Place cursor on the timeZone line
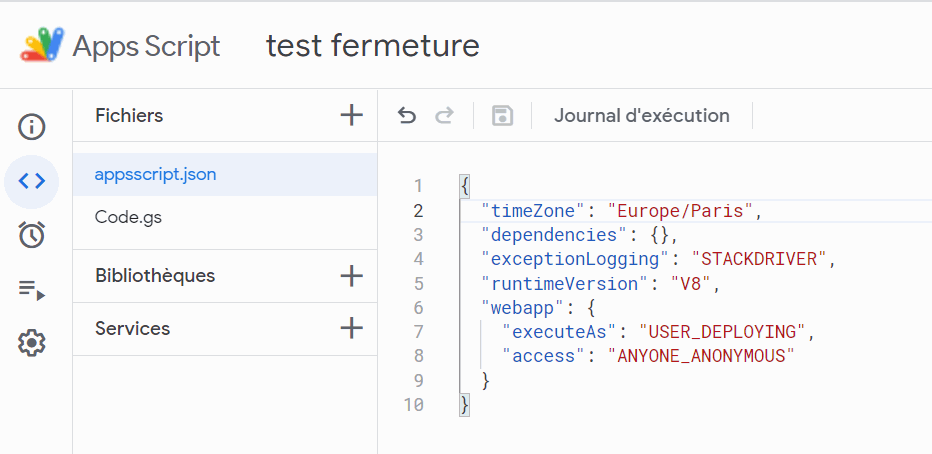The image size is (932, 454). 620,211
